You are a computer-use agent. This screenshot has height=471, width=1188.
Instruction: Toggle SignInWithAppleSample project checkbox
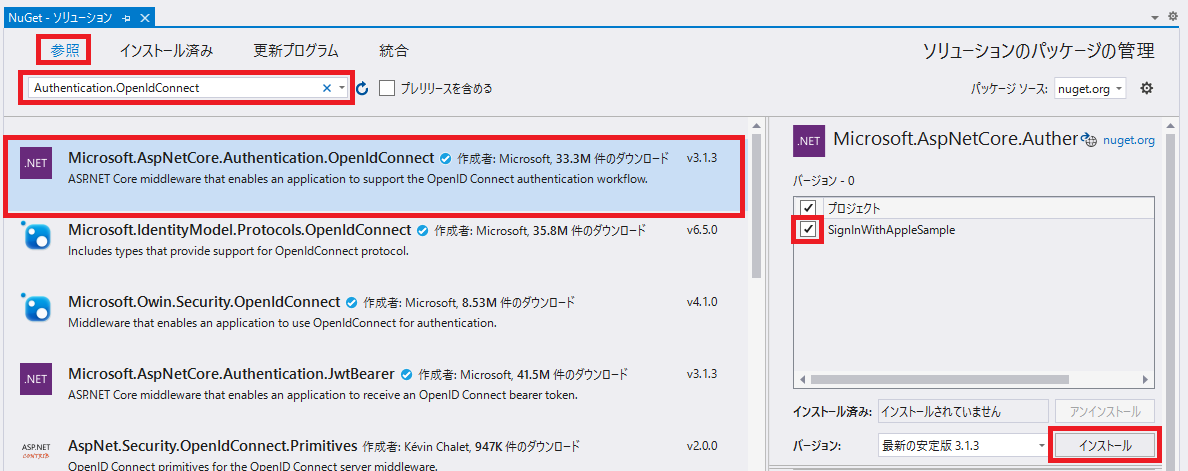[x=808, y=230]
